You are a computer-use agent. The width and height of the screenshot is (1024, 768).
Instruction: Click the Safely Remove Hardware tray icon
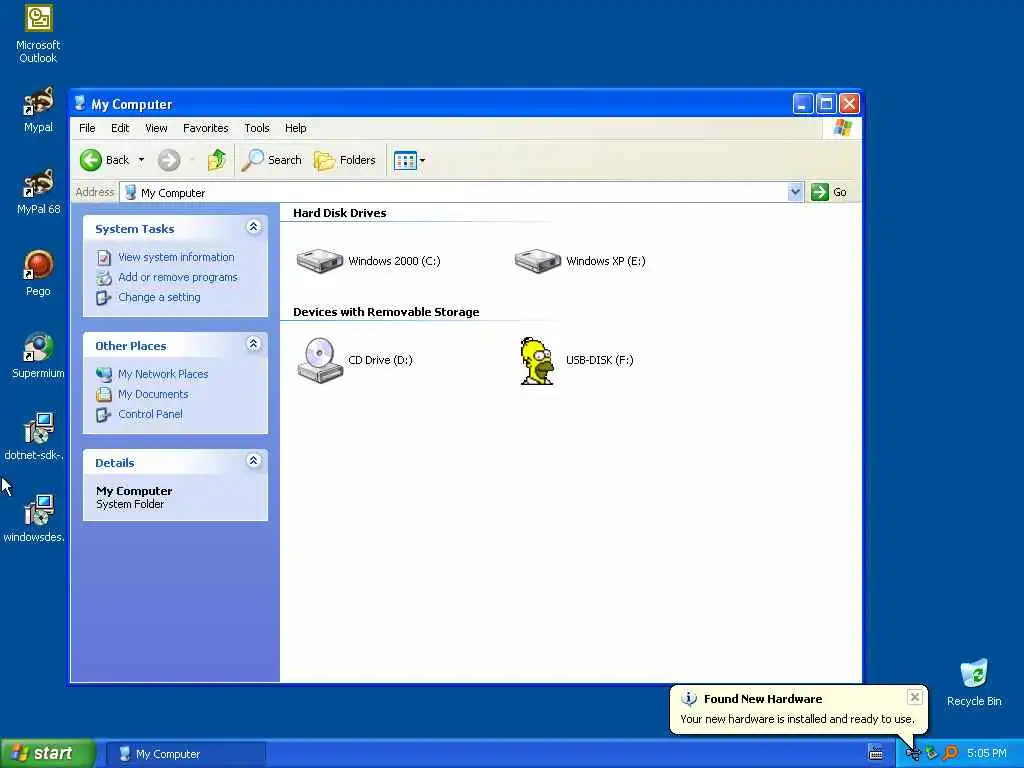point(931,754)
